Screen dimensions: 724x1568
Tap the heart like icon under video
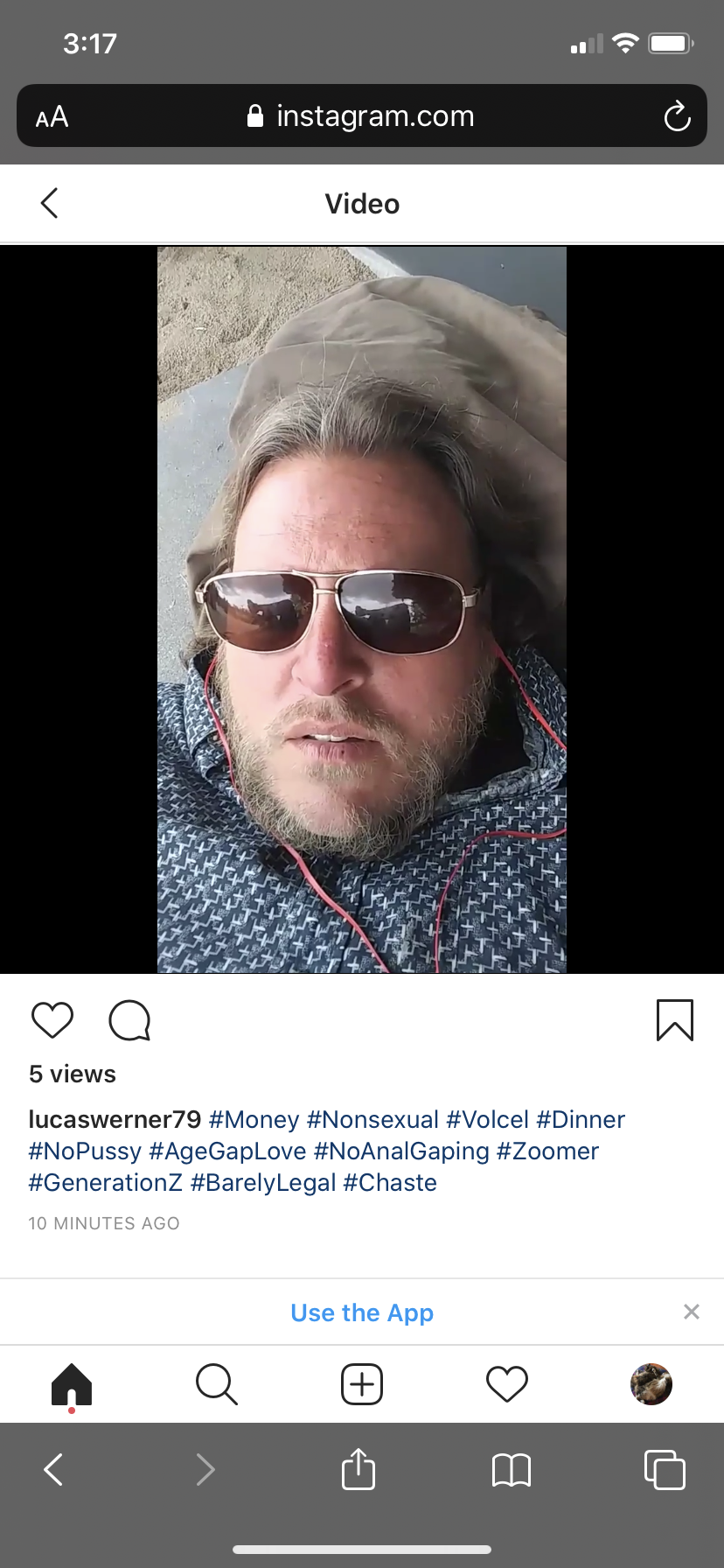pyautogui.click(x=52, y=1020)
